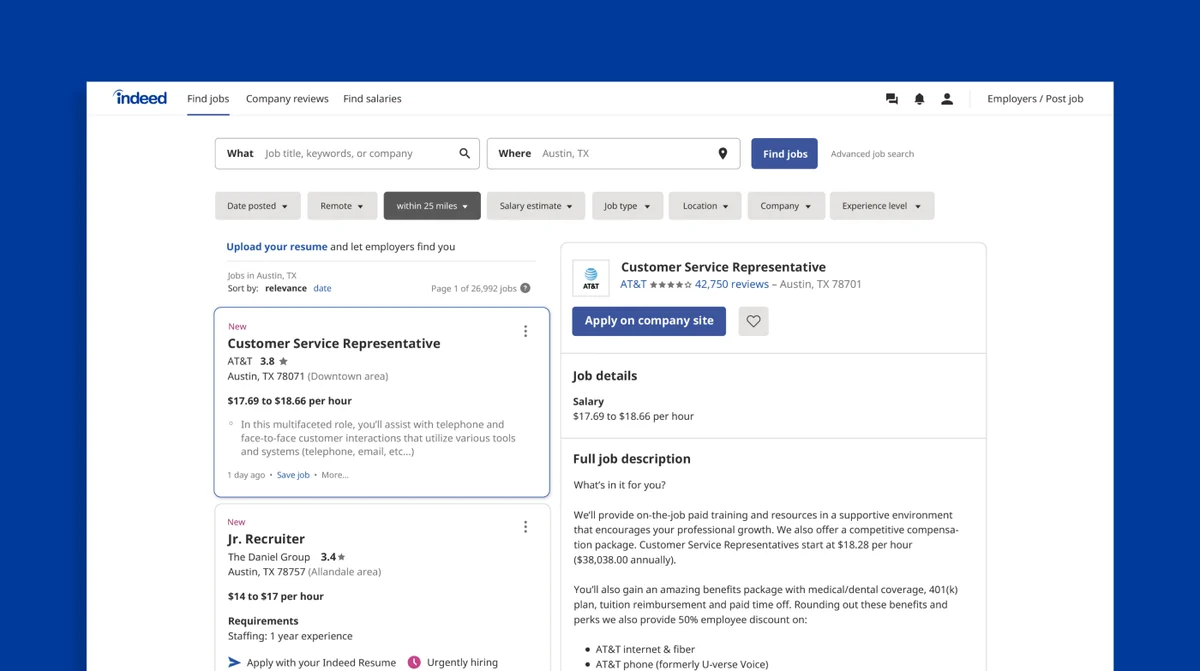The image size is (1200, 671).
Task: Click "$17.69 to $18.66 per hour" on job card
Action: point(290,401)
